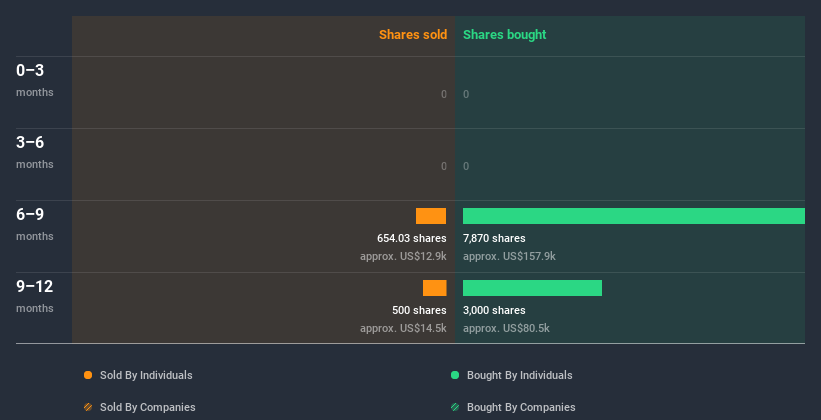Select the orange sold bar for 9–12 months

coord(434,288)
